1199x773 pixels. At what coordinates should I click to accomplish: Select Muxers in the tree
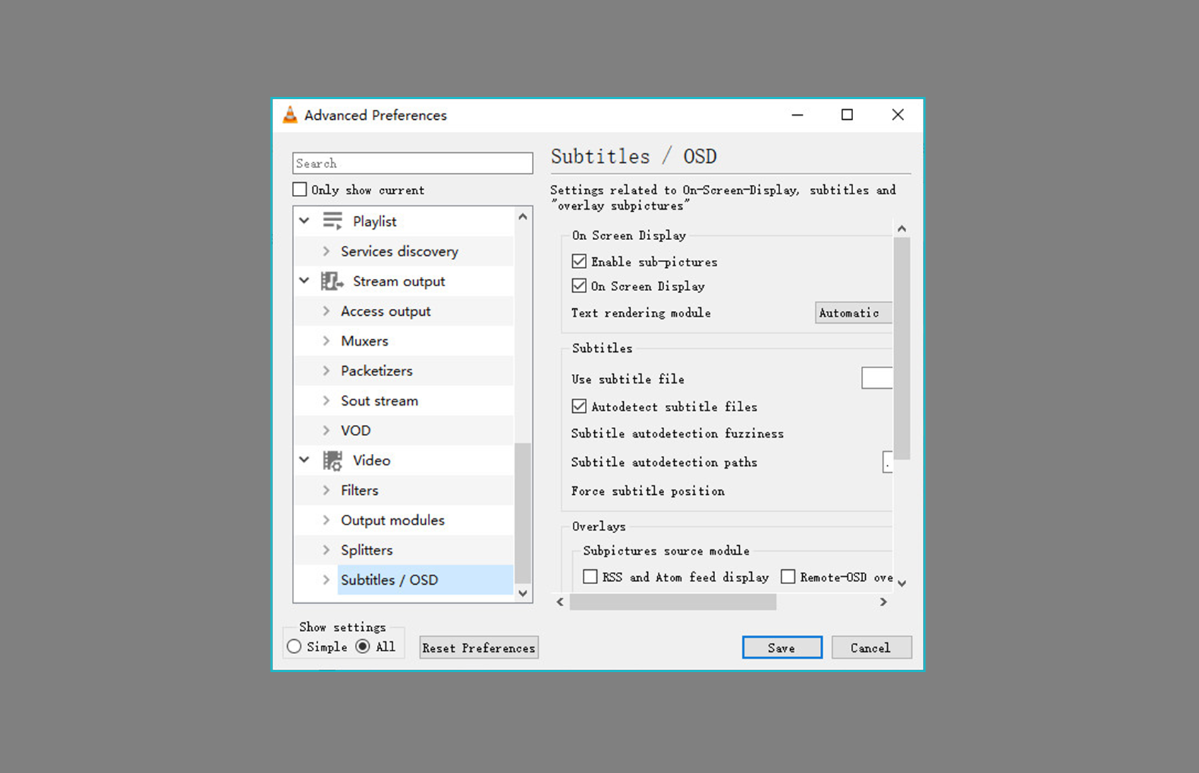click(364, 341)
